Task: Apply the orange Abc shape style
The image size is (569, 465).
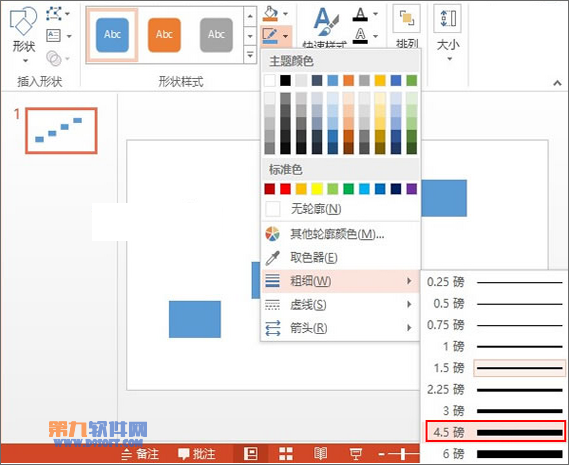Action: coord(164,35)
